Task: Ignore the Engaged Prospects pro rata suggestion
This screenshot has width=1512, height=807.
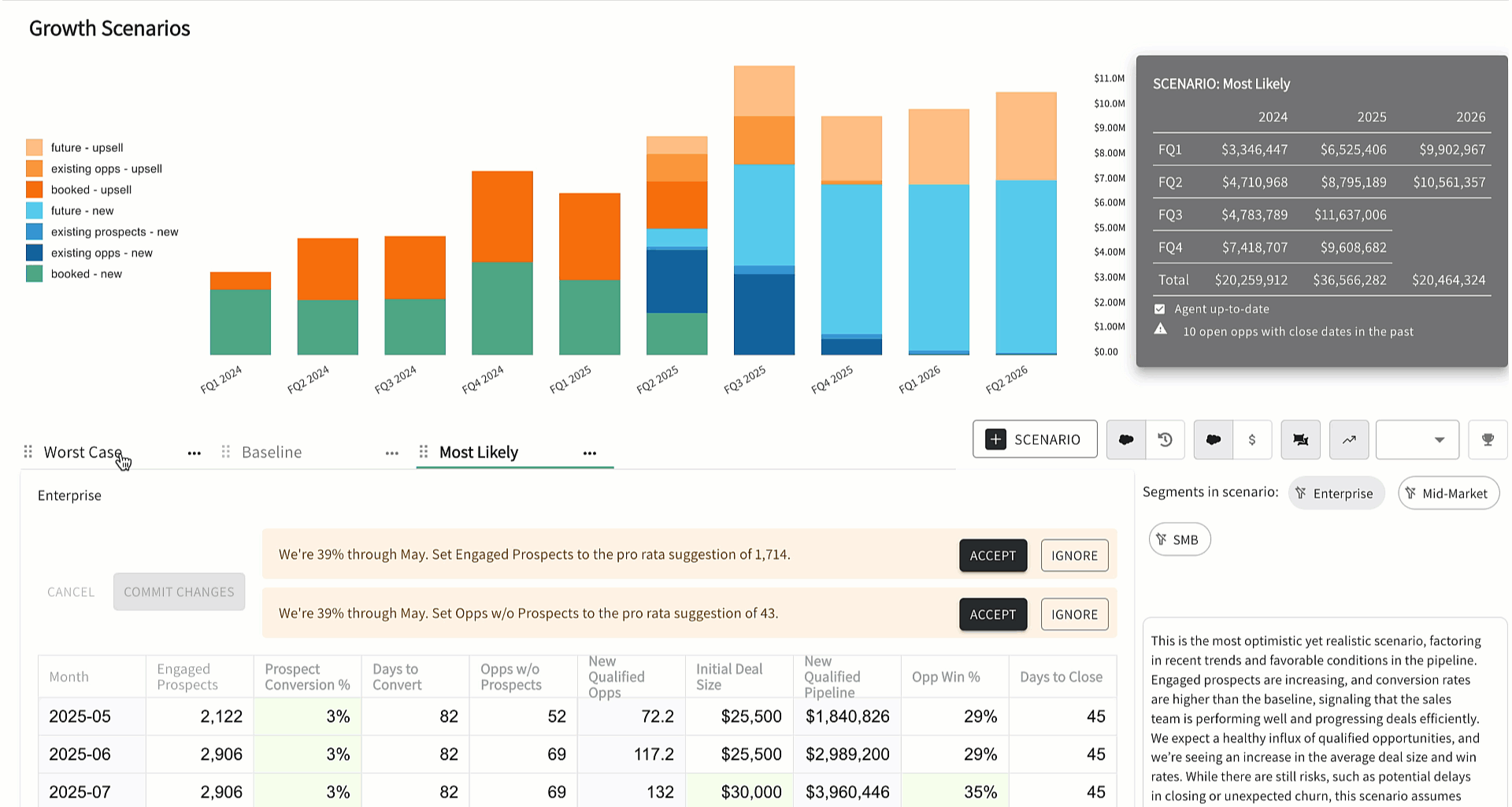Action: [x=1074, y=555]
